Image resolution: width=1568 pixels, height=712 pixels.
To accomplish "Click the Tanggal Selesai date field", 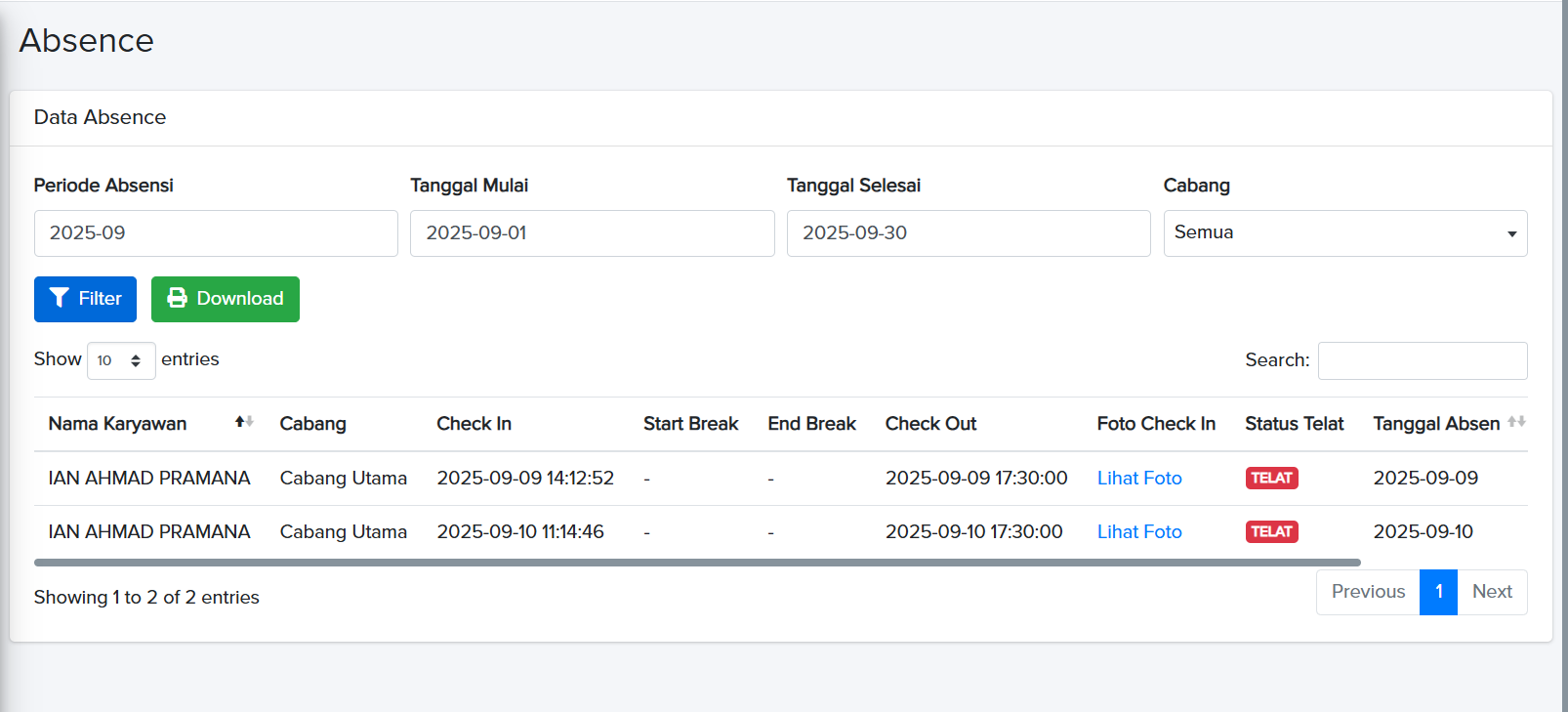I will pyautogui.click(x=968, y=233).
